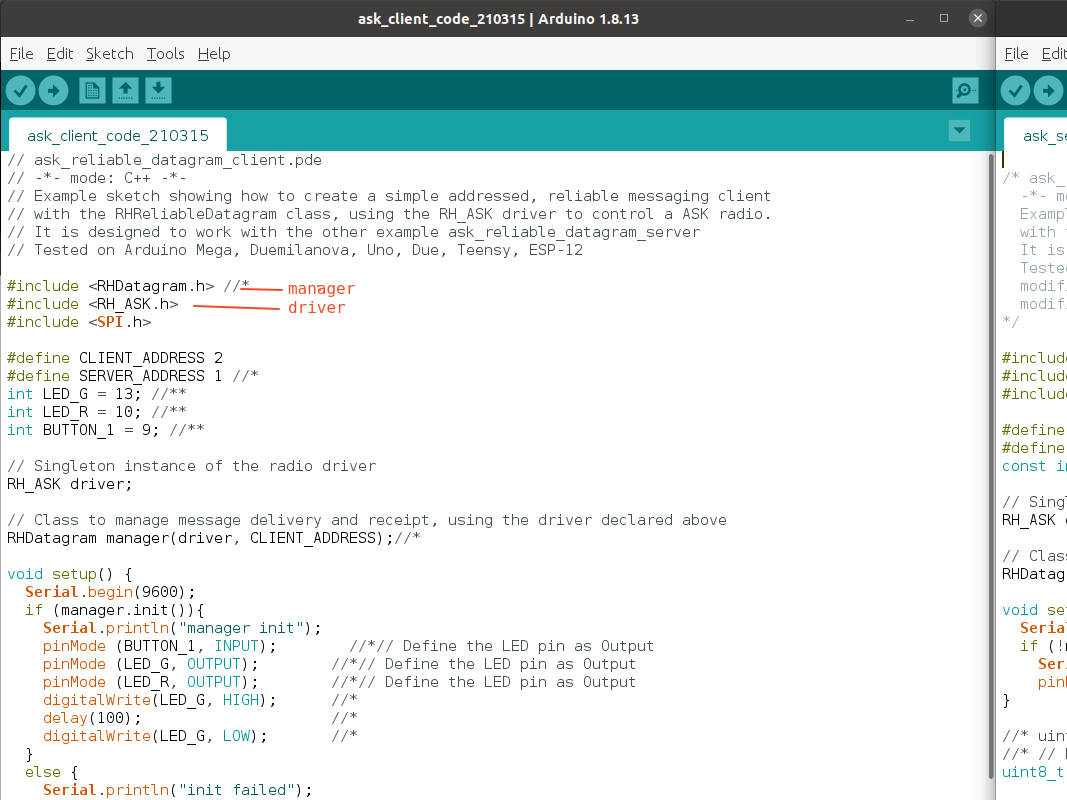The width and height of the screenshot is (1067, 800).
Task: Save the sketch with the down-arrow icon
Action: coord(158,90)
